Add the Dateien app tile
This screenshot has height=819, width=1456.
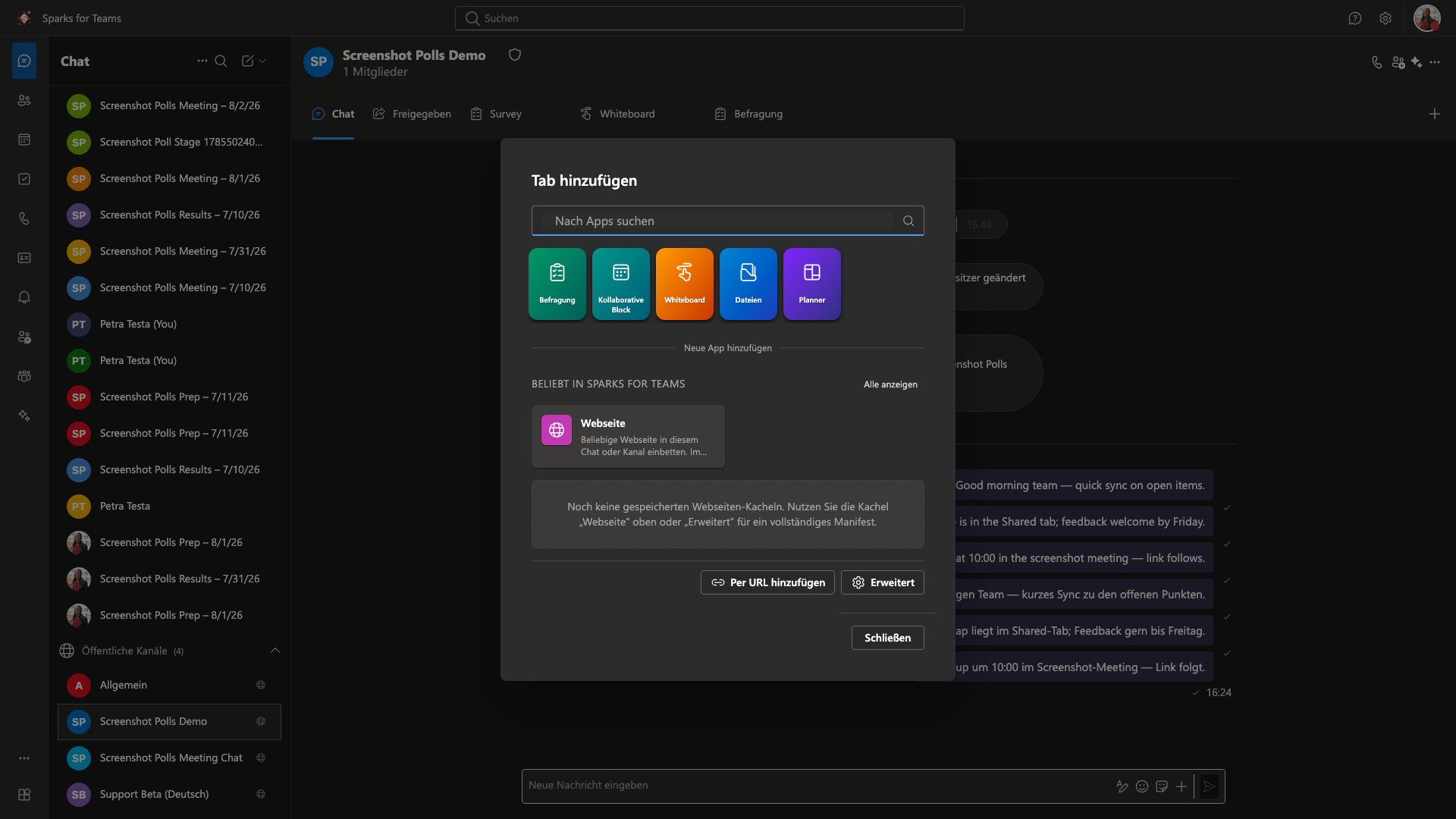pyautogui.click(x=748, y=284)
